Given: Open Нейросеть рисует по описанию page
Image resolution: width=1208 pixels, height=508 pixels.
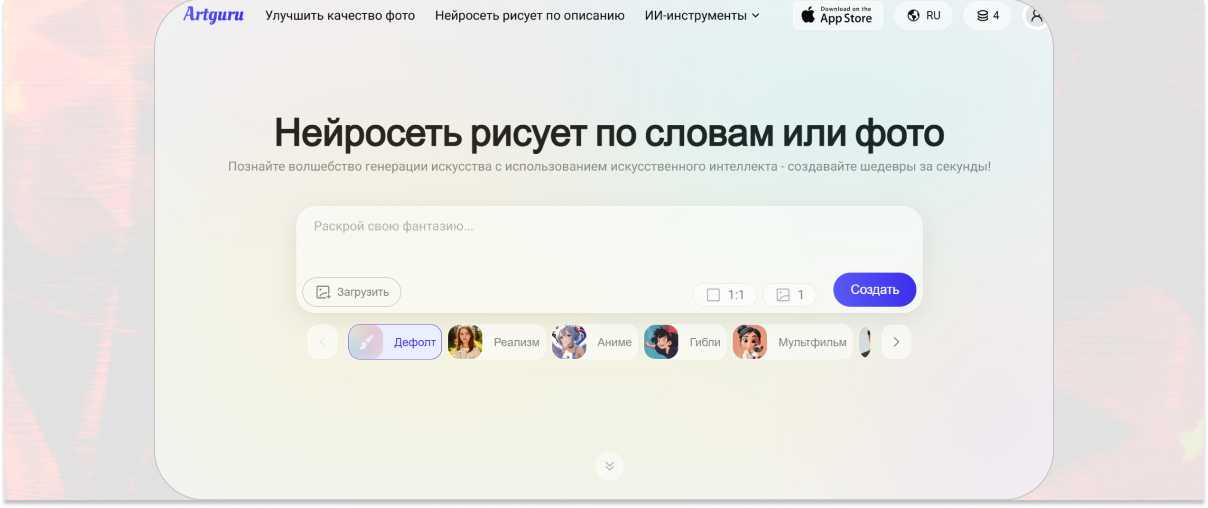Looking at the screenshot, I should pyautogui.click(x=529, y=16).
